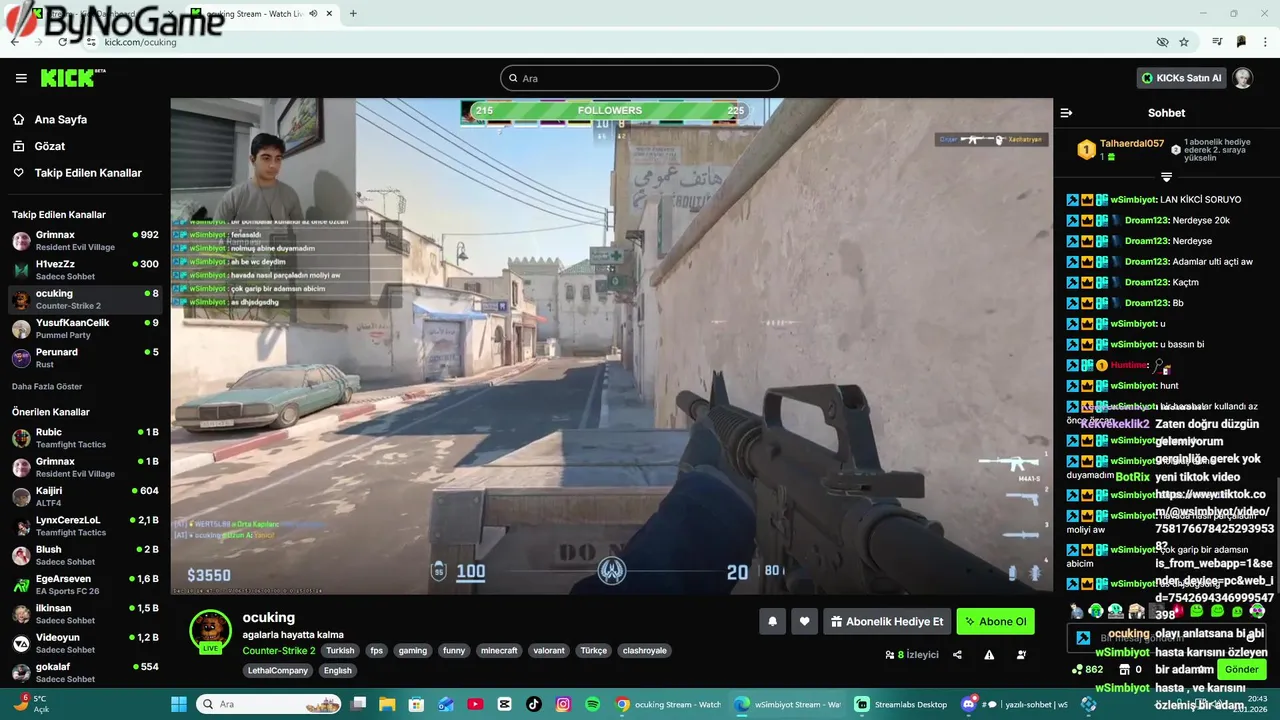Viewport: 1280px width, 720px height.
Task: Open Instagram from the taskbar
Action: coord(563,704)
